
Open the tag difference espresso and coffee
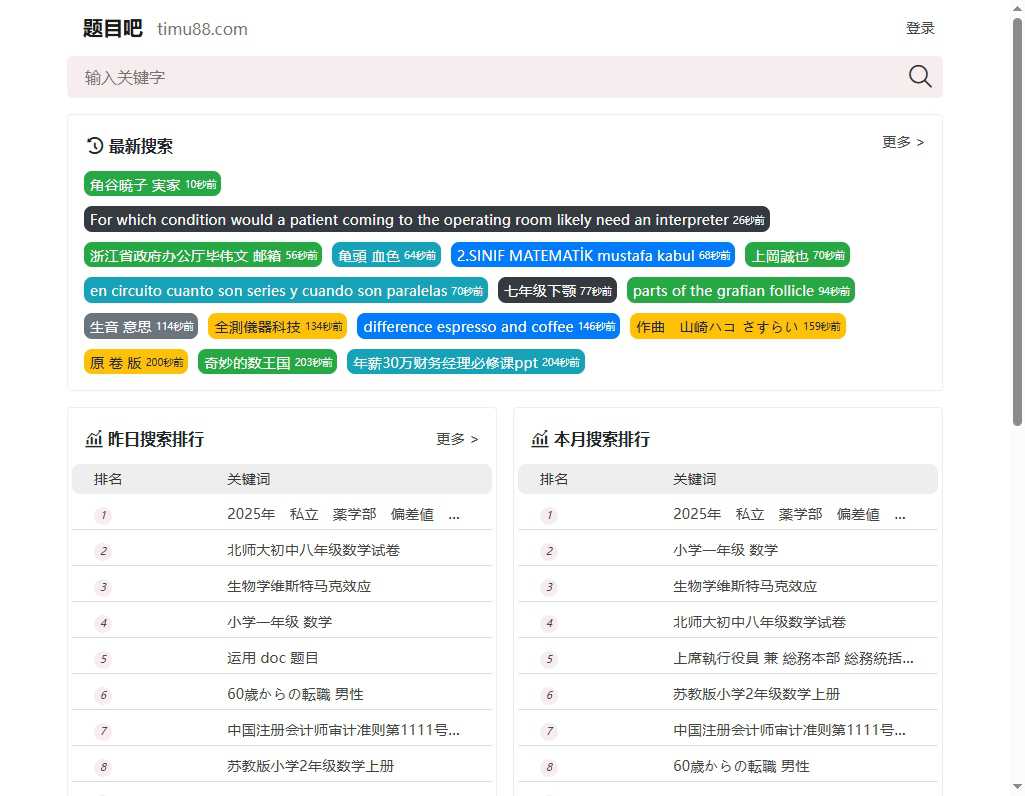pos(488,326)
